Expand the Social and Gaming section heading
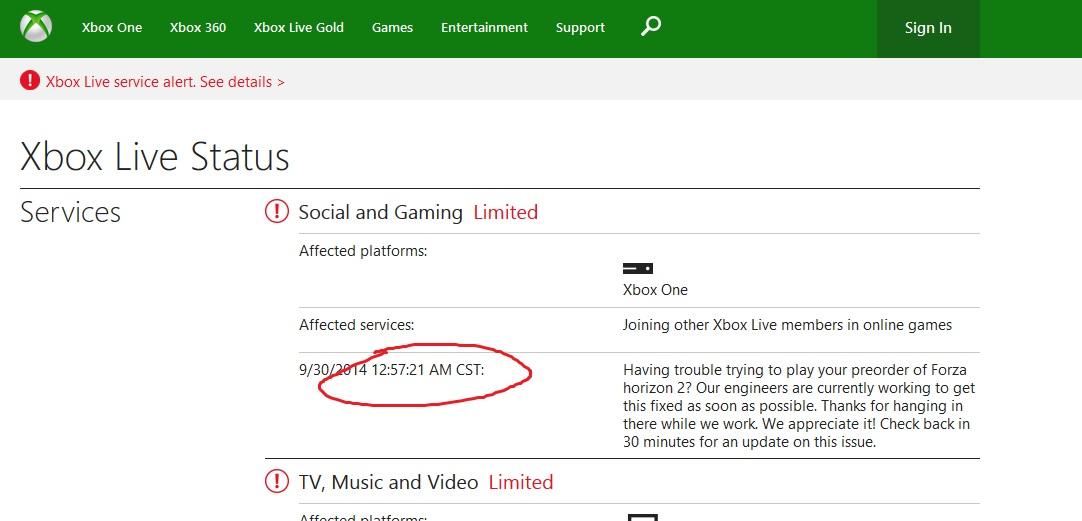 [380, 212]
